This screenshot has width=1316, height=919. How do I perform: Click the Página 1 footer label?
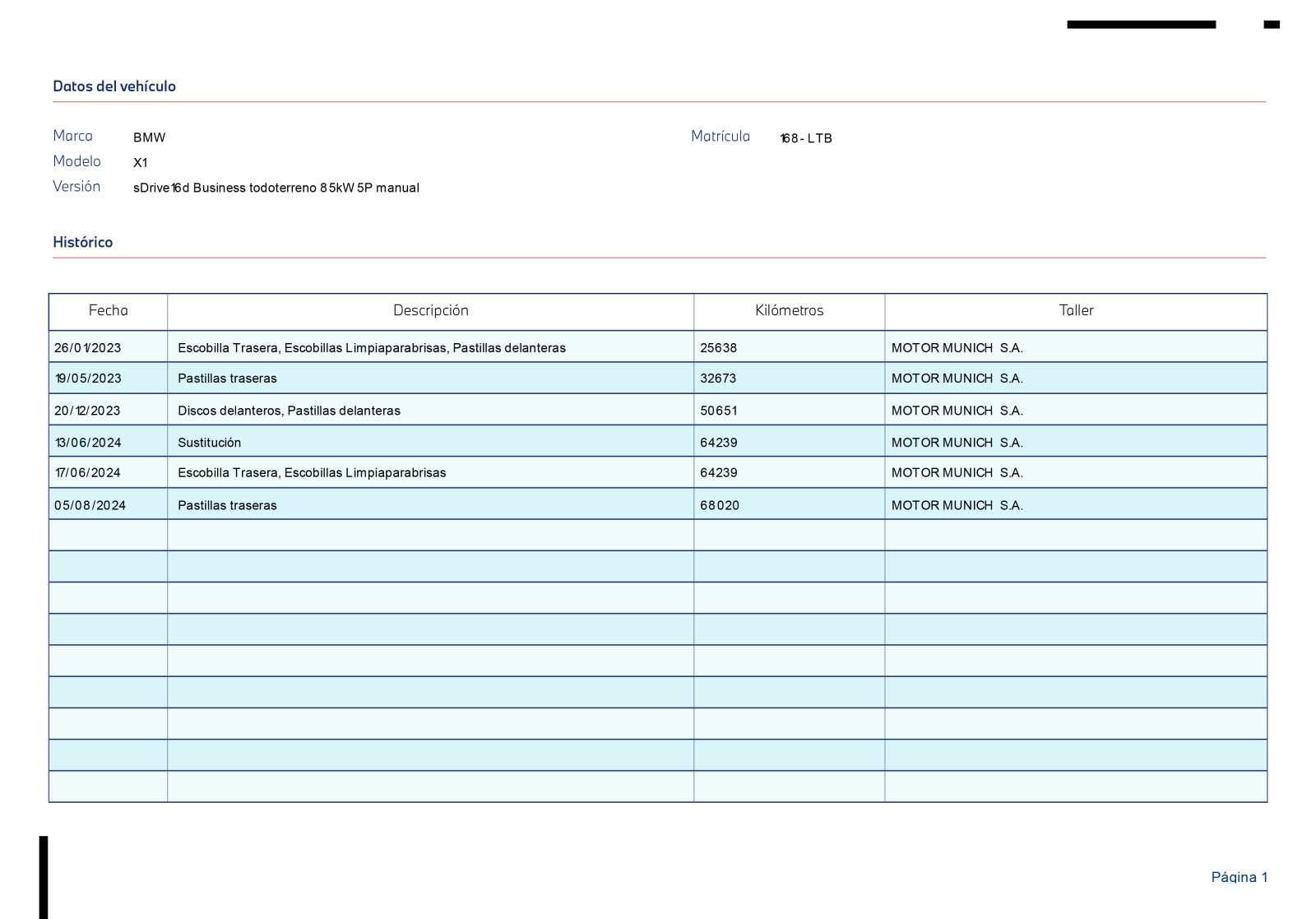point(1239,877)
